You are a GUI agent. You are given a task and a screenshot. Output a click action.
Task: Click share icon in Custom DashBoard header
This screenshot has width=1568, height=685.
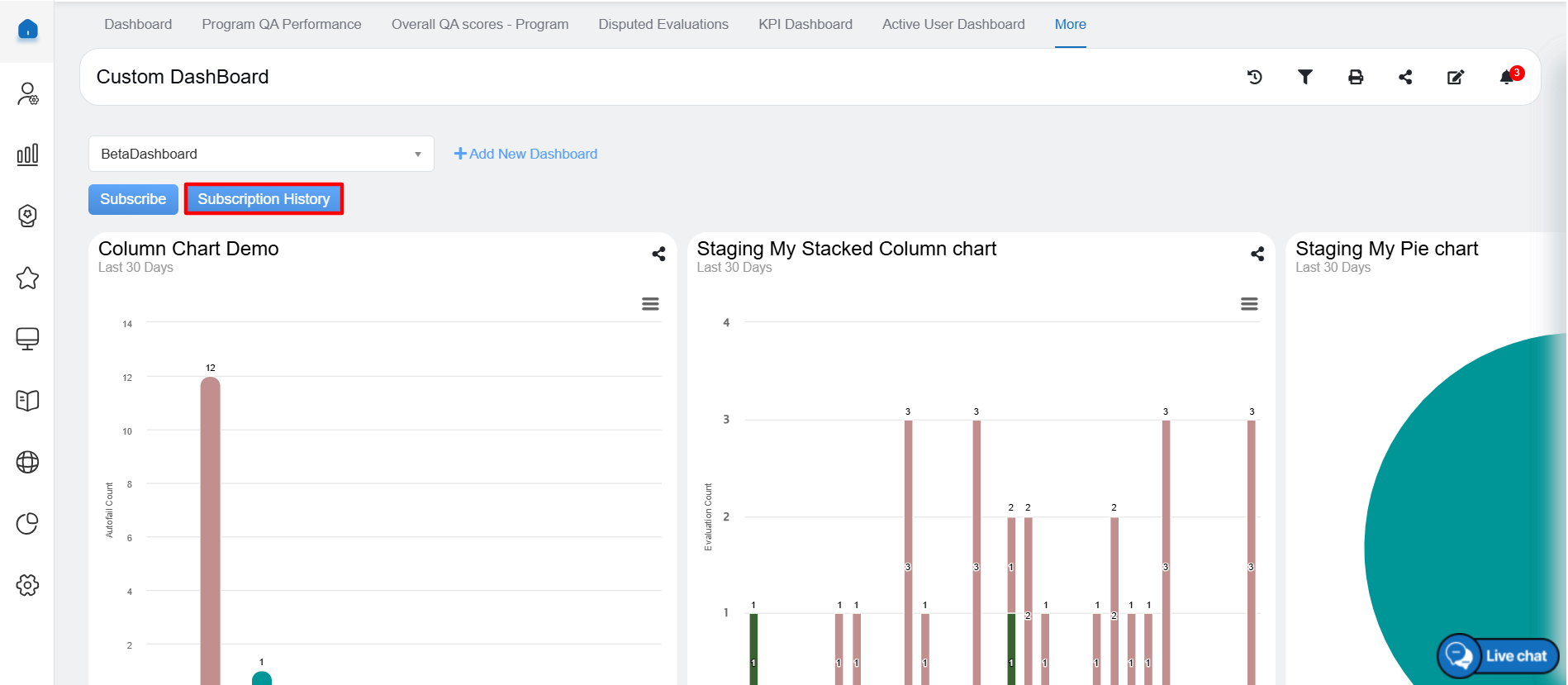[x=1404, y=77]
